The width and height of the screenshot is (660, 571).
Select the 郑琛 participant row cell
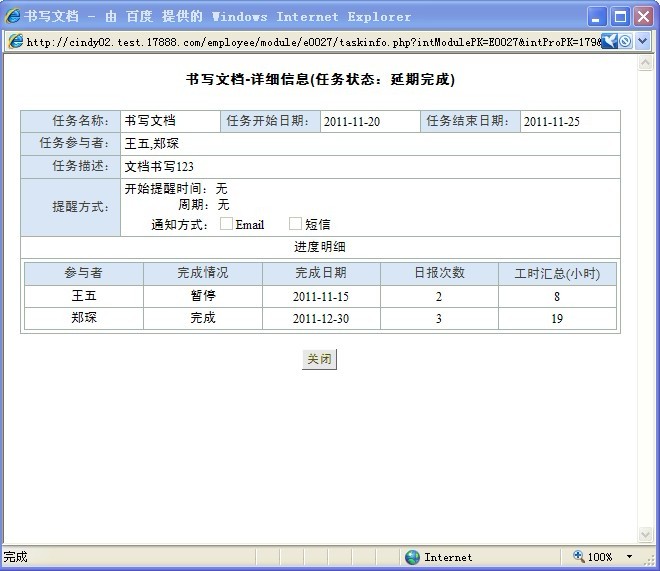click(x=84, y=318)
